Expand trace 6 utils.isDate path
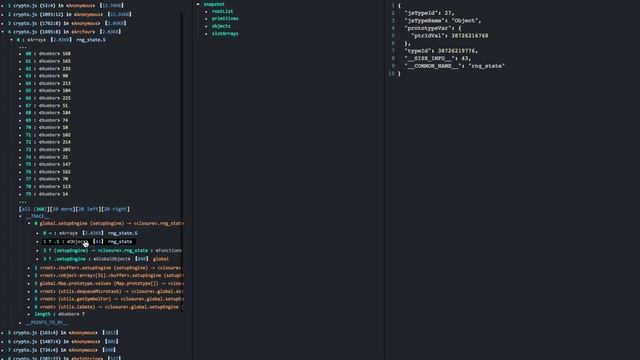The image size is (640, 360). (x=29, y=307)
